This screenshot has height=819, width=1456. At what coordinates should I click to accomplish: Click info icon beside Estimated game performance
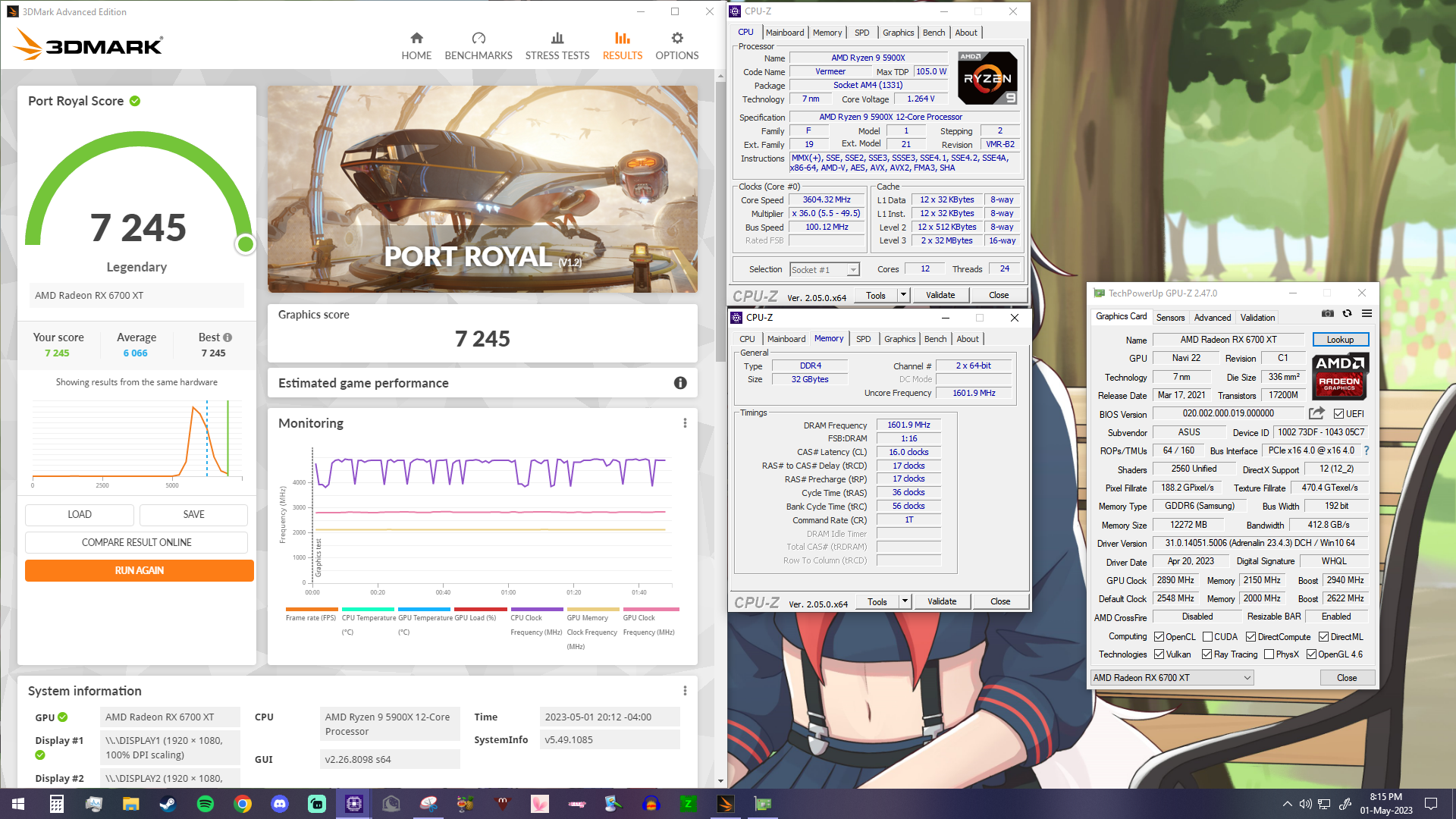click(680, 383)
